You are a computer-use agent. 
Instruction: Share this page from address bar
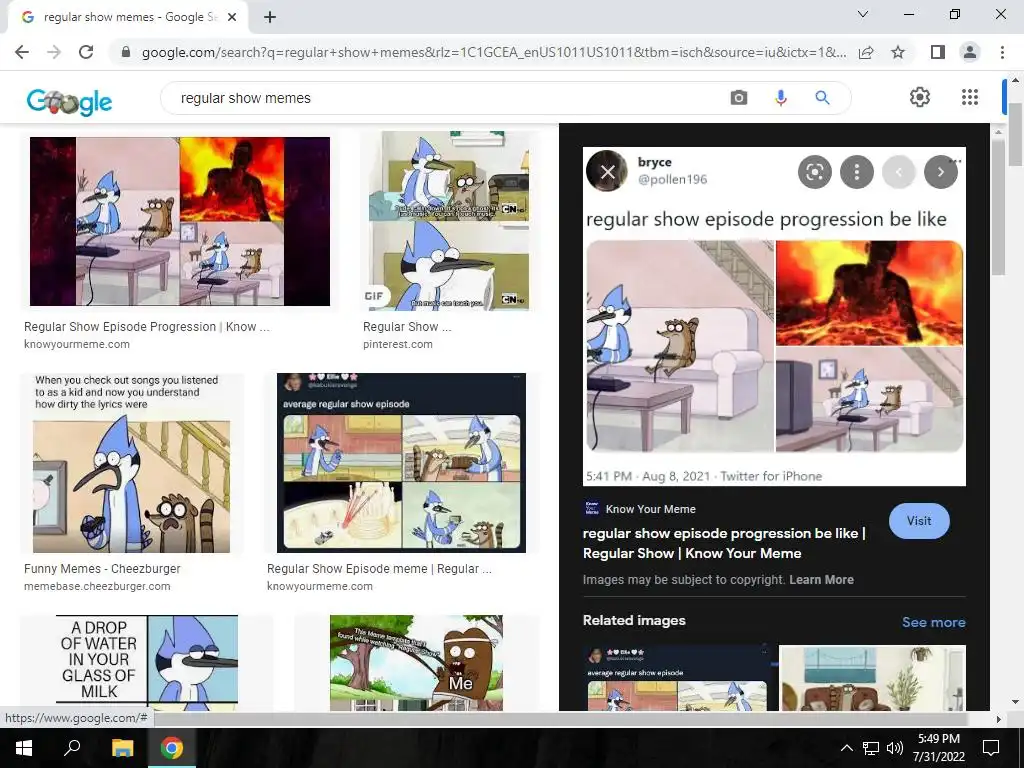point(866,52)
